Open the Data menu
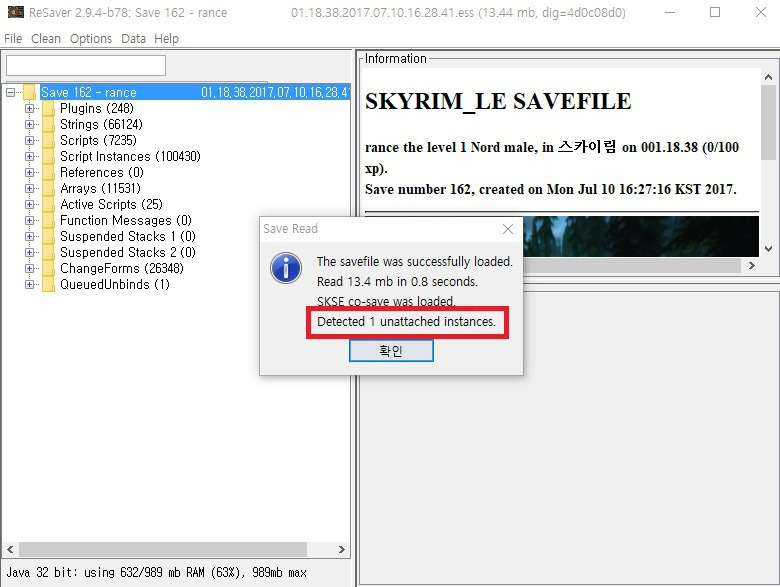 133,39
